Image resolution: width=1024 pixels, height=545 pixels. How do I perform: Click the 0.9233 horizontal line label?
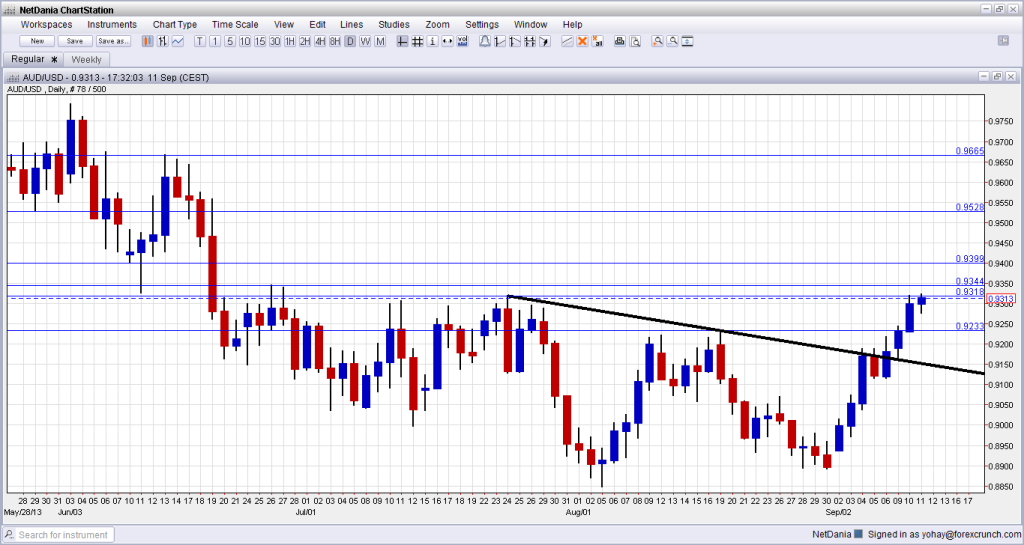[x=969, y=326]
